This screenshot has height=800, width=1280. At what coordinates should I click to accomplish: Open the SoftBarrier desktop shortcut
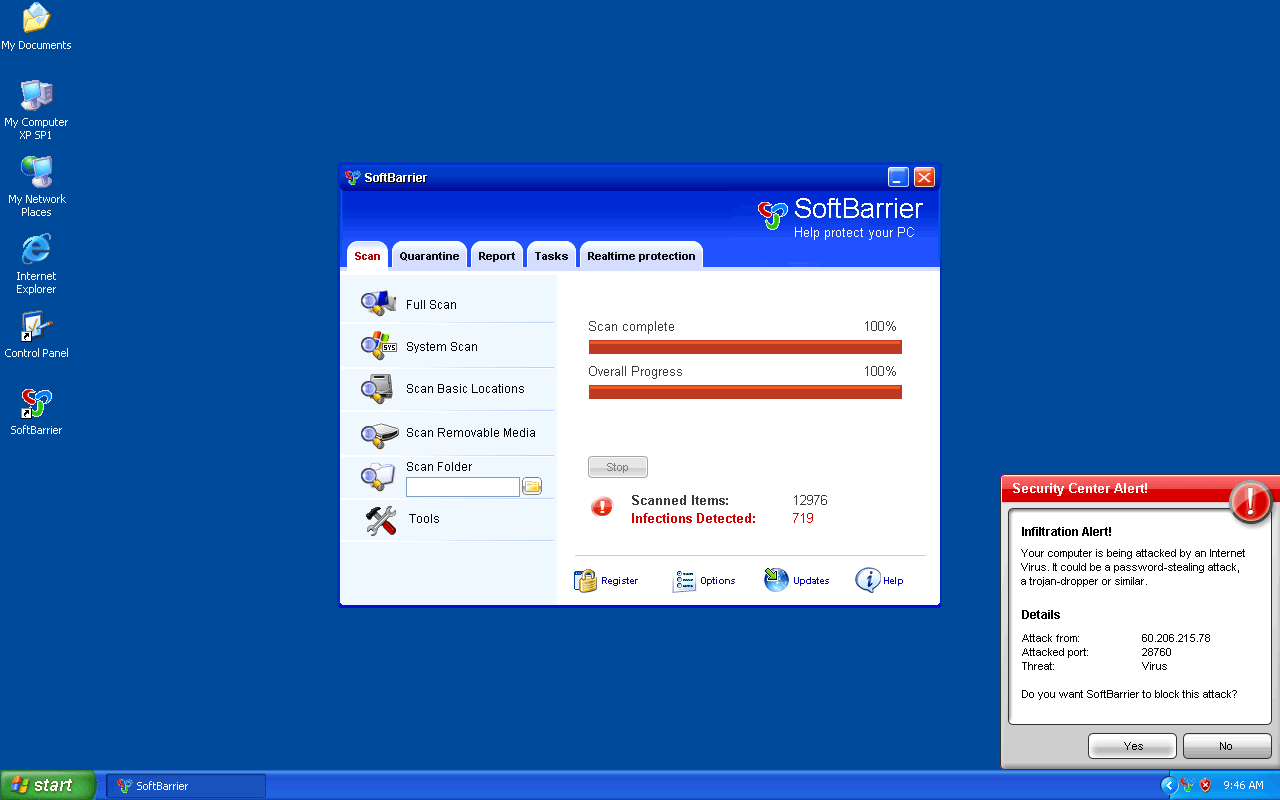(37, 411)
